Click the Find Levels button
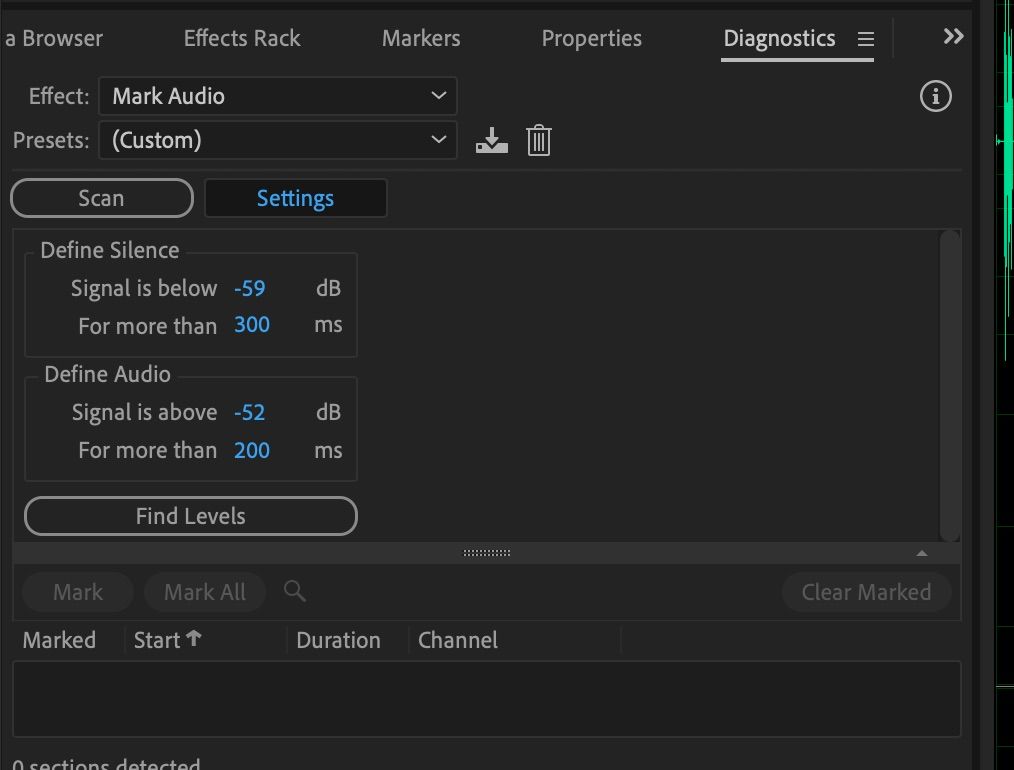Screen dimensions: 1014x770 pyautogui.click(x=190, y=516)
